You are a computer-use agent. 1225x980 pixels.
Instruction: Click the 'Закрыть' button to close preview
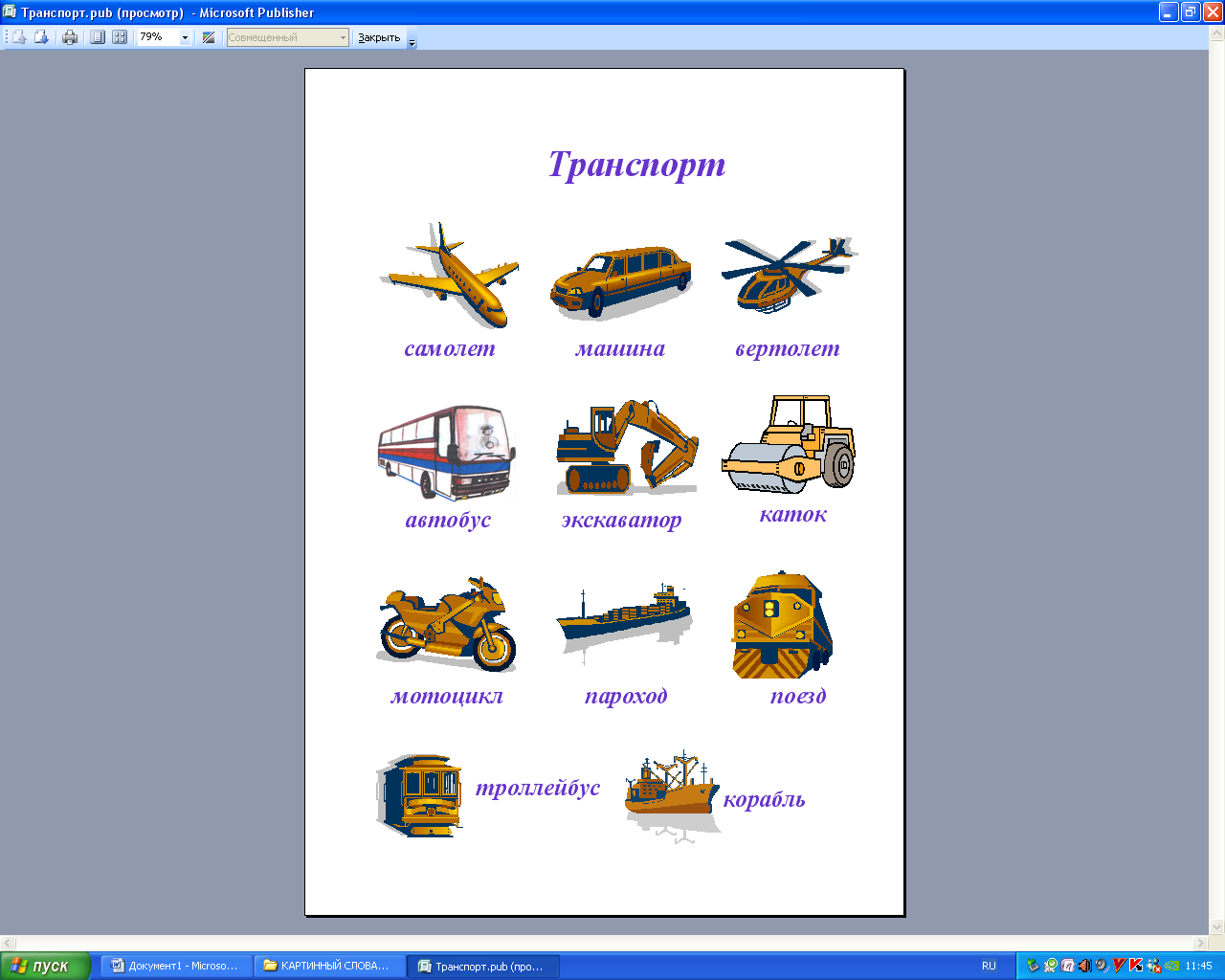[x=379, y=37]
